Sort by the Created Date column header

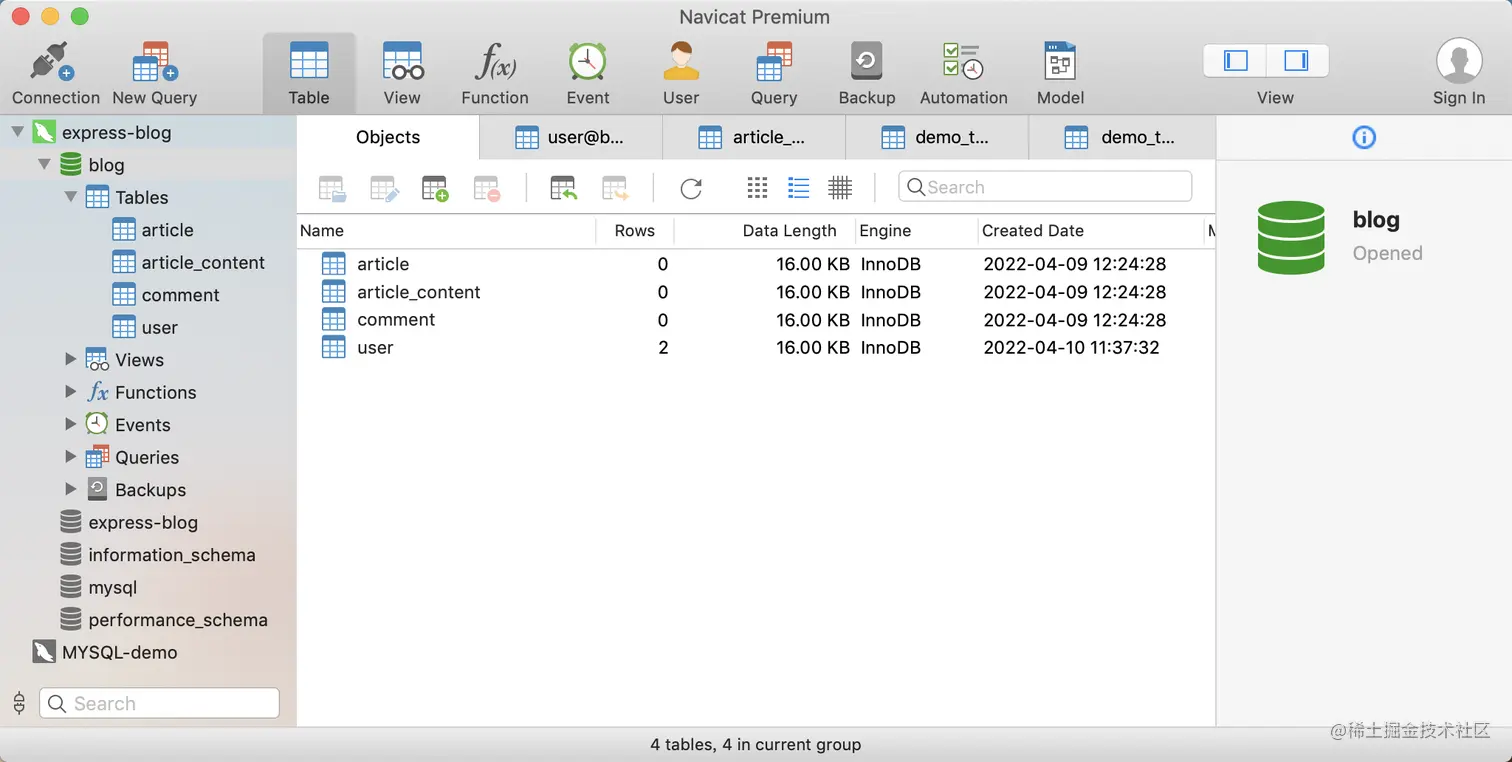pos(1091,231)
